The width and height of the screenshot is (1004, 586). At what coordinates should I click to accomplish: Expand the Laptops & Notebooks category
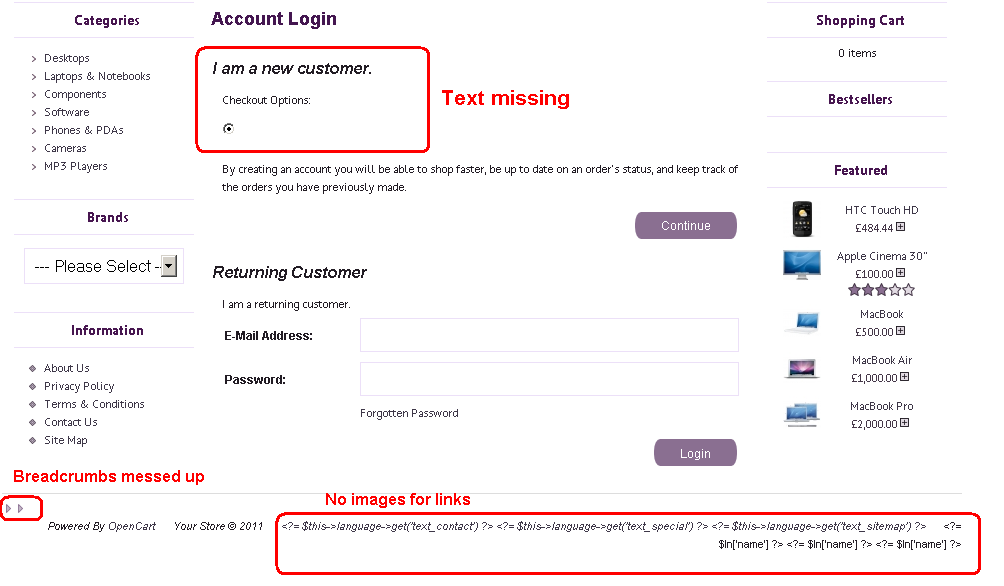(x=97, y=76)
